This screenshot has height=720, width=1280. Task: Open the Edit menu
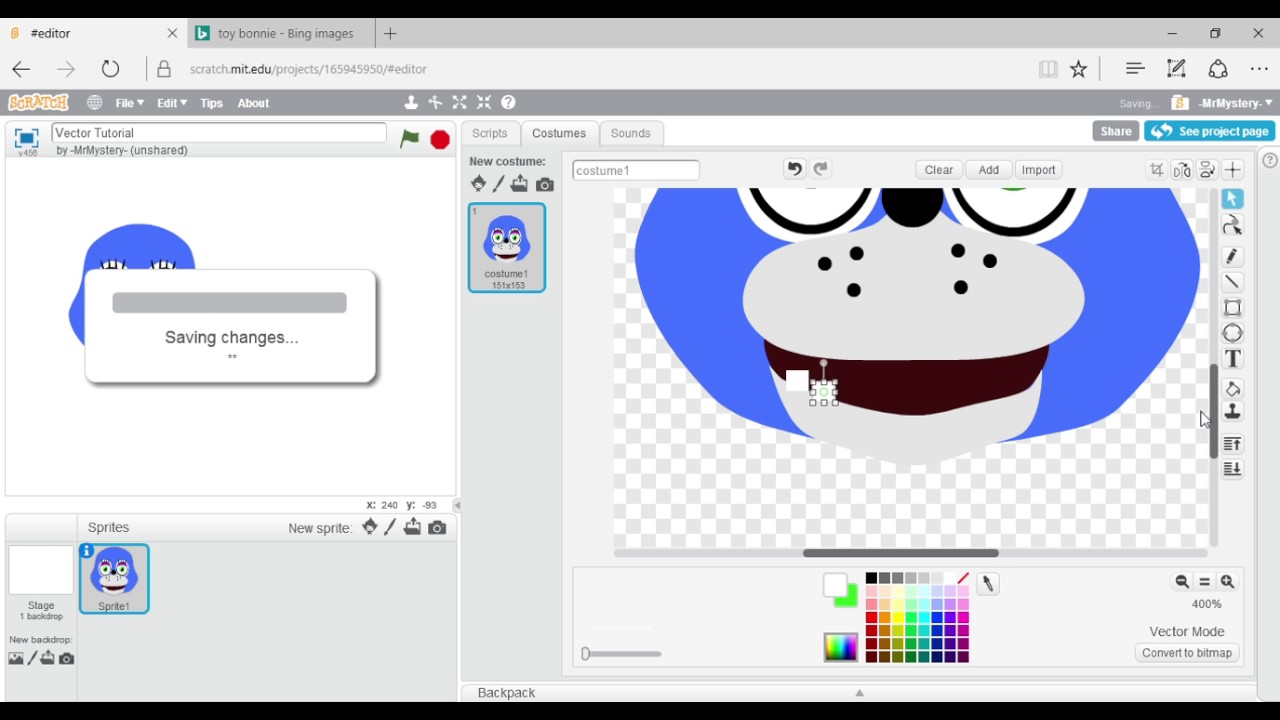(x=171, y=103)
